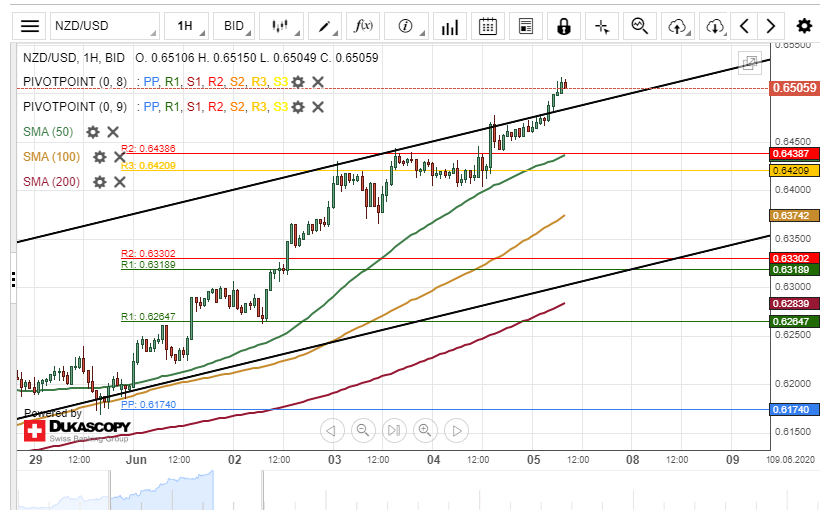Click the SMA (100) label
The image size is (830, 518).
click(51, 157)
